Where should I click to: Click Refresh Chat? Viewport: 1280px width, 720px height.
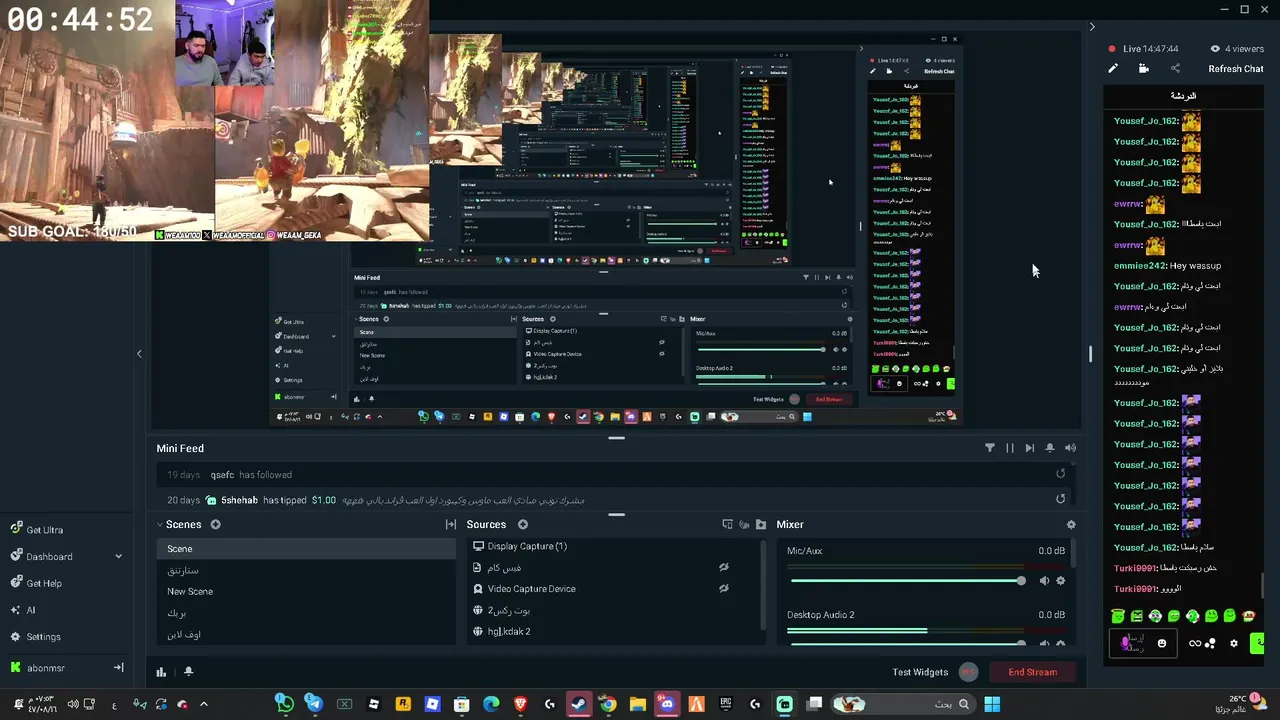(1235, 69)
